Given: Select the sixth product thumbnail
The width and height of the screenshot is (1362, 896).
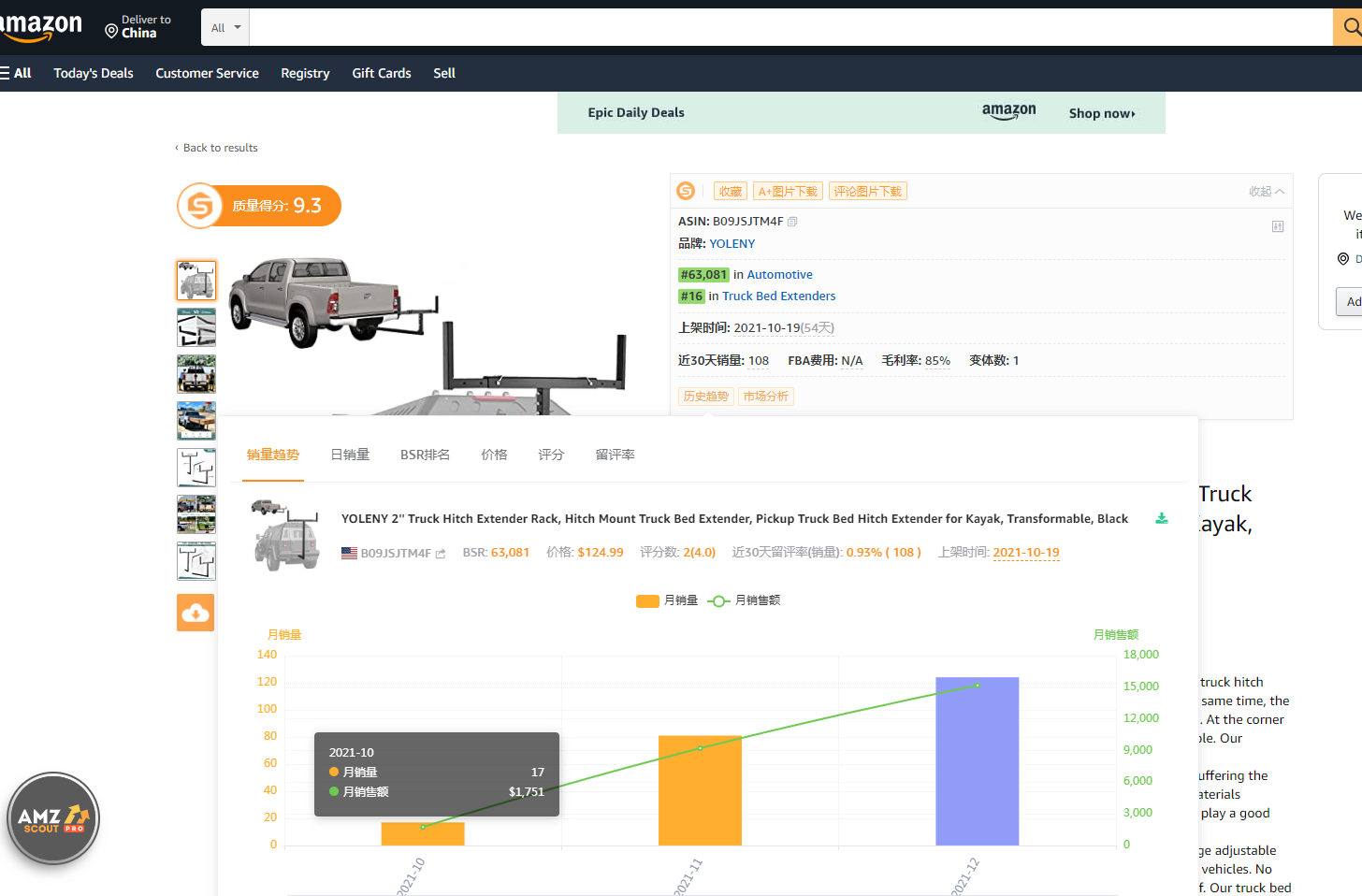Looking at the screenshot, I should tap(196, 514).
